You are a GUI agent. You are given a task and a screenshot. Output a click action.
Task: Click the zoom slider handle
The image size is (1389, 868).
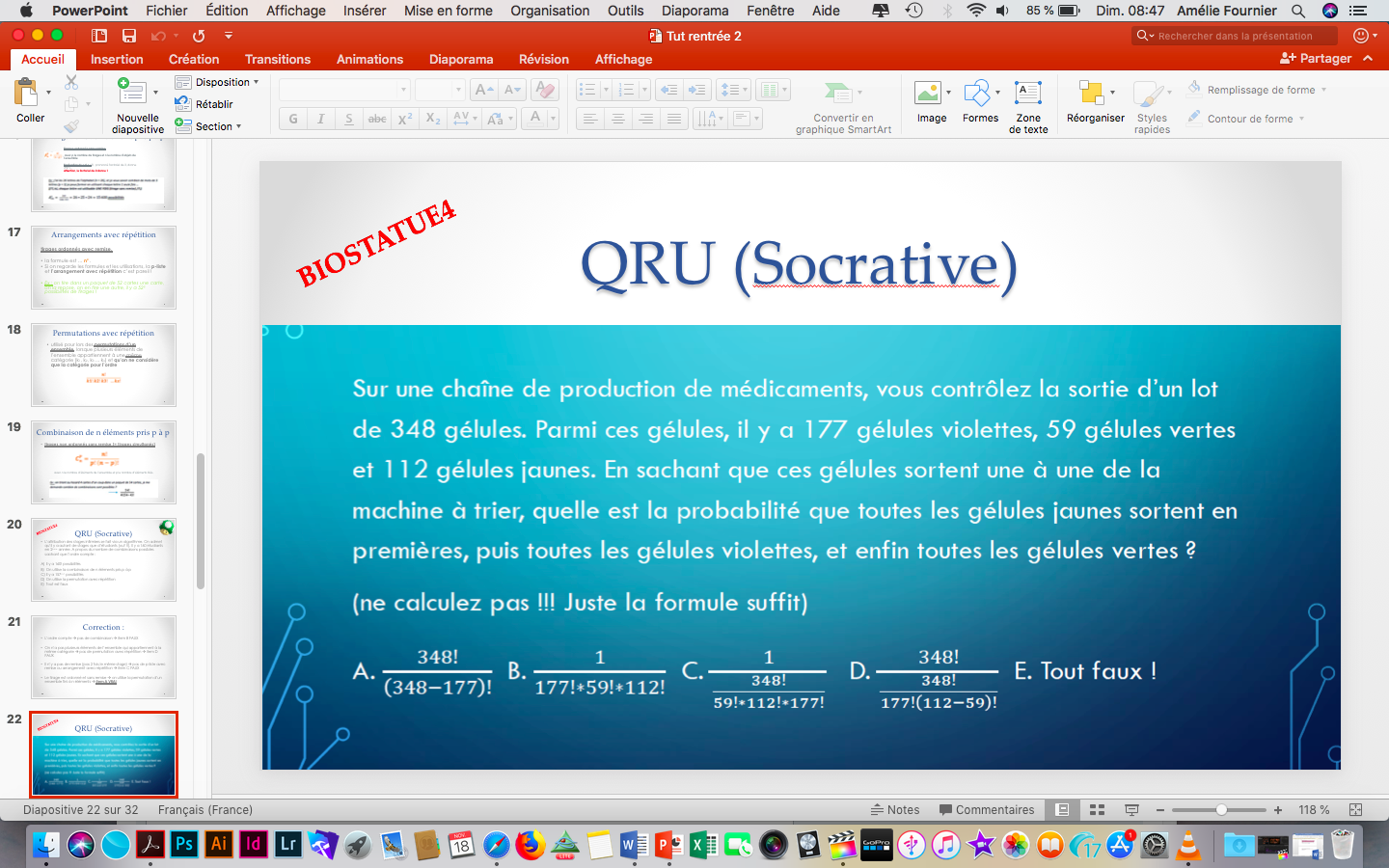[1221, 810]
